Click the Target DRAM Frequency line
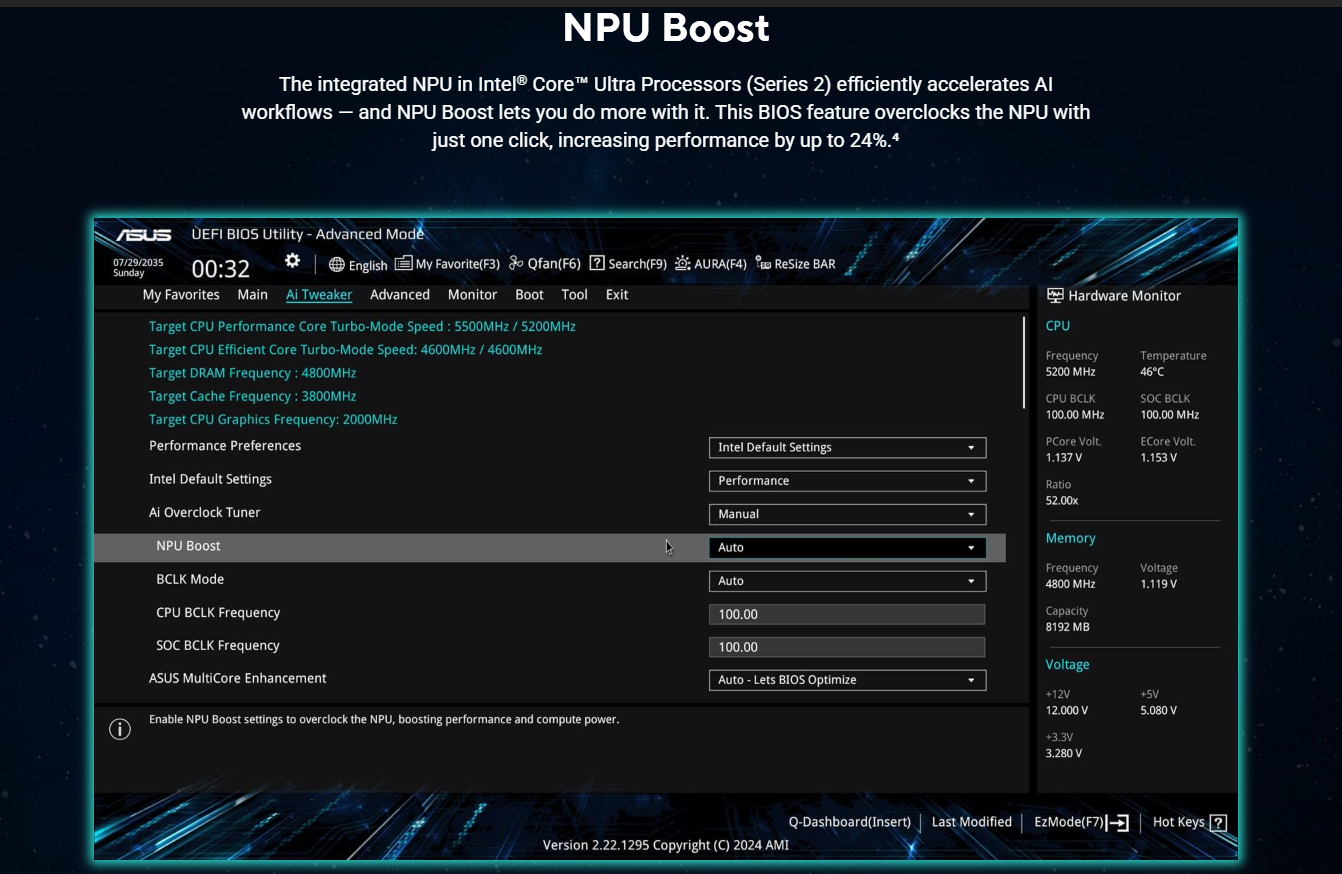Screen dimensions: 1342x874 click(x=253, y=373)
